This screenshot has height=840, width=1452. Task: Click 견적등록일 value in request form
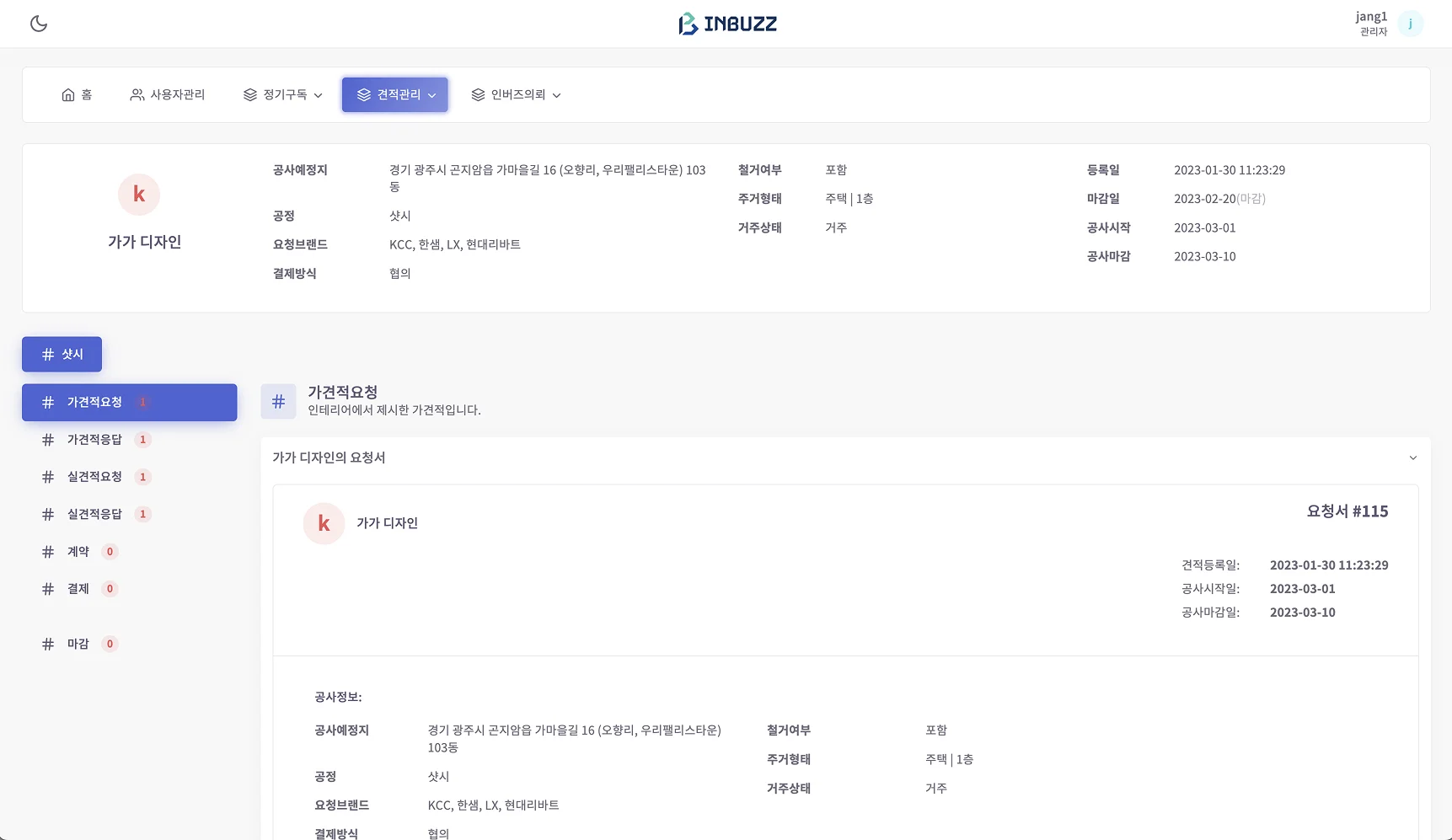1329,565
